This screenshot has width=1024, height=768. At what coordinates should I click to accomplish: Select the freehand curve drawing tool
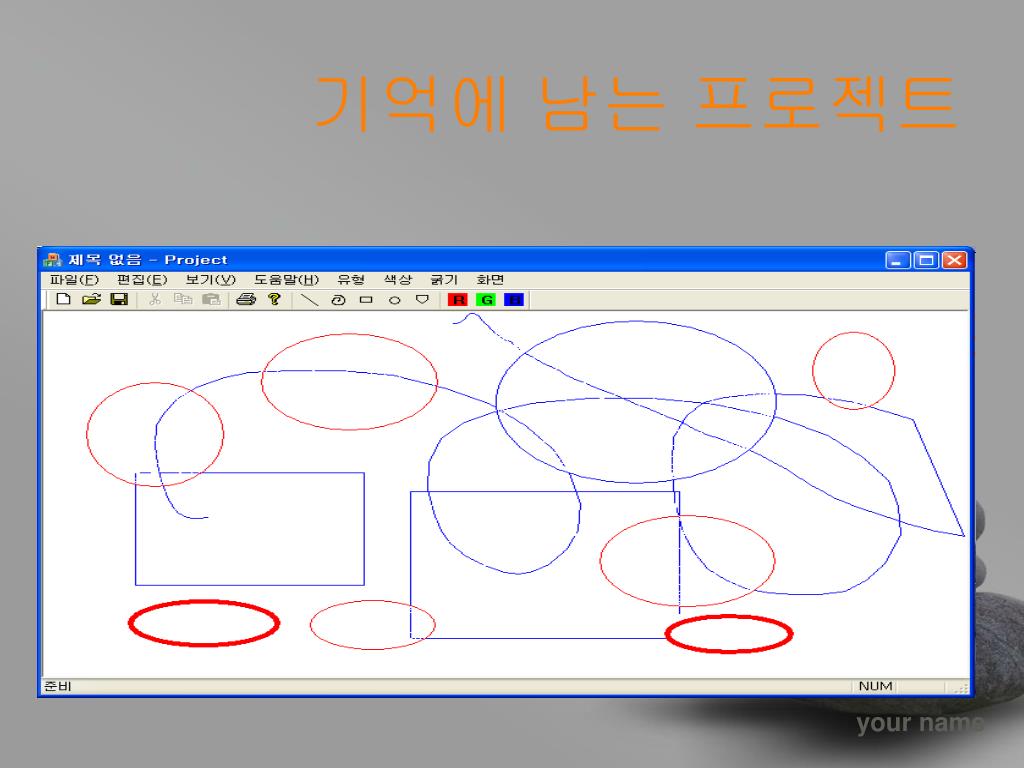pyautogui.click(x=338, y=300)
